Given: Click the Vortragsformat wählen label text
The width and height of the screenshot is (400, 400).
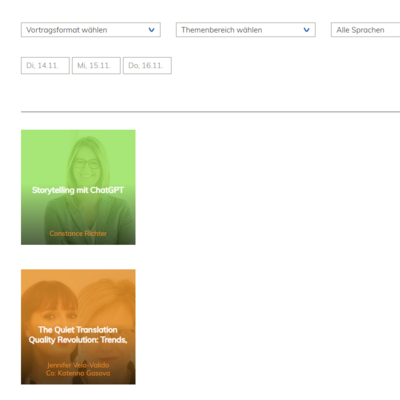Looking at the screenshot, I should (x=67, y=30).
